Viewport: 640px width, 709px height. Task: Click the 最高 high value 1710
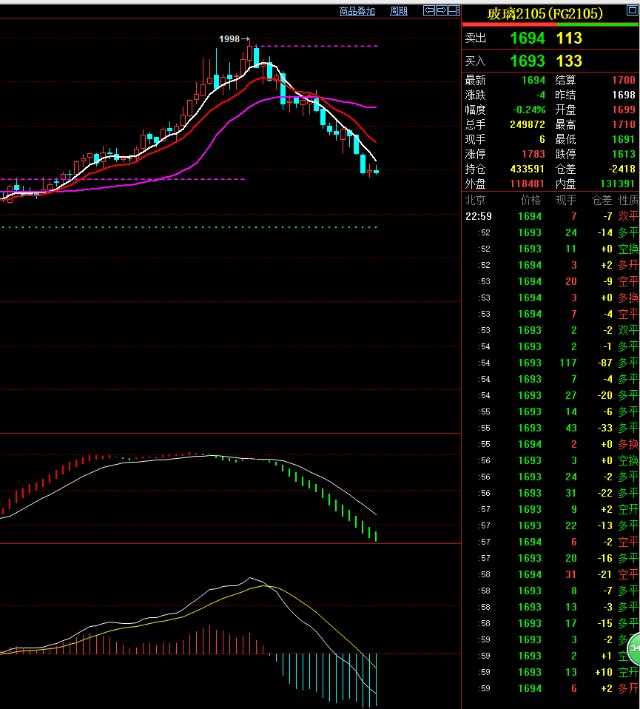coord(622,124)
